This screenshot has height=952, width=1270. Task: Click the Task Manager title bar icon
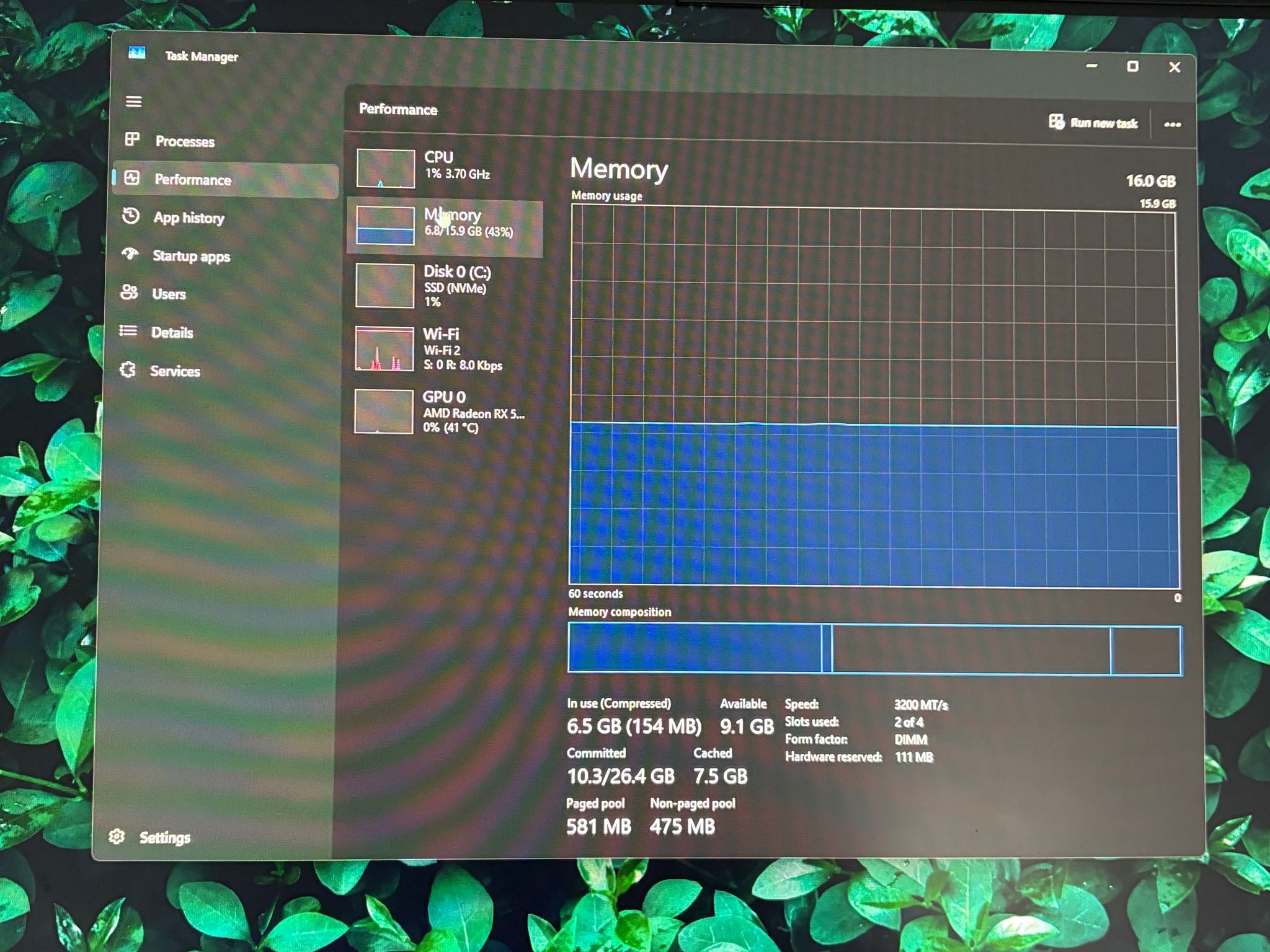(136, 53)
